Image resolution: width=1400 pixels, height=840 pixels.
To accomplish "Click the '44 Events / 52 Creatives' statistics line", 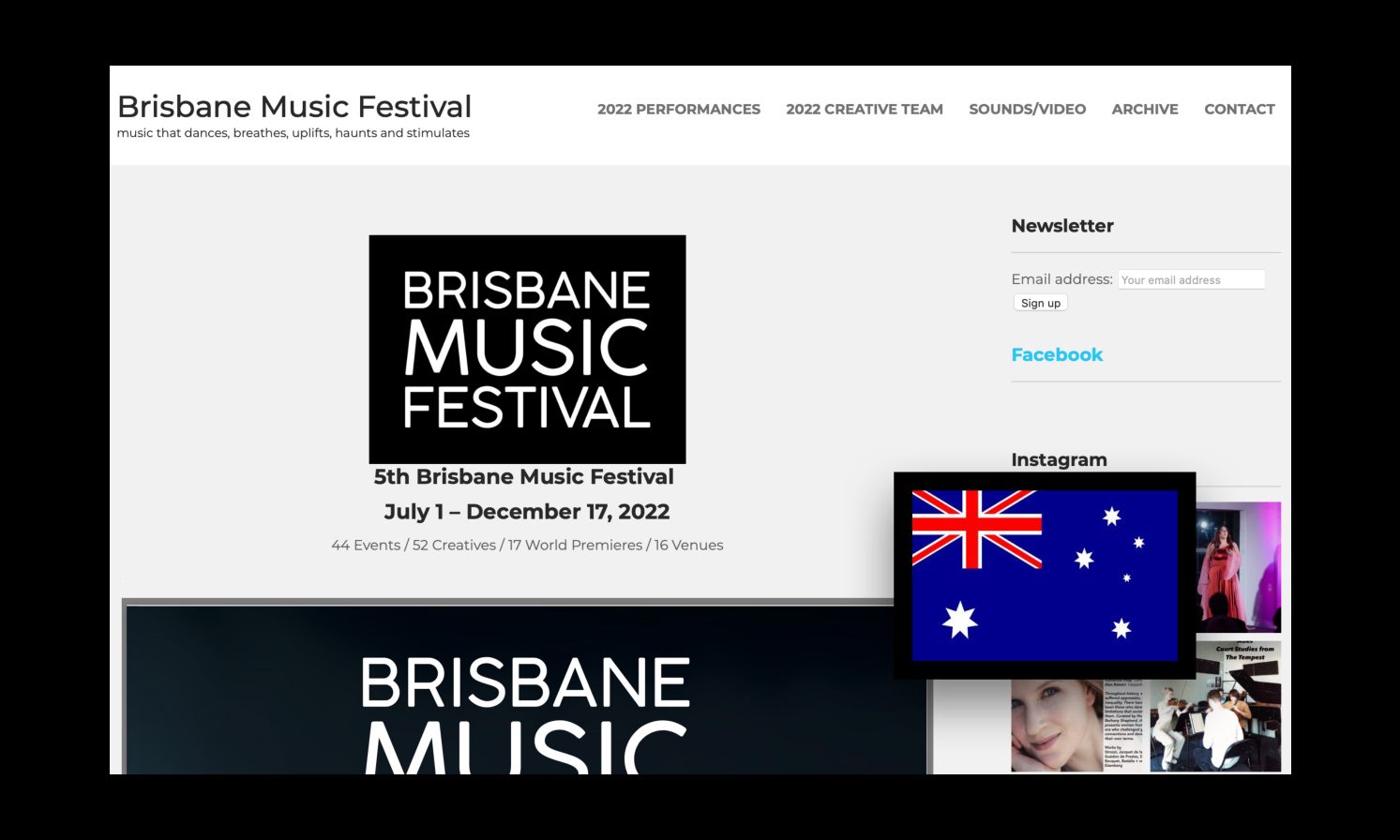I will [527, 545].
